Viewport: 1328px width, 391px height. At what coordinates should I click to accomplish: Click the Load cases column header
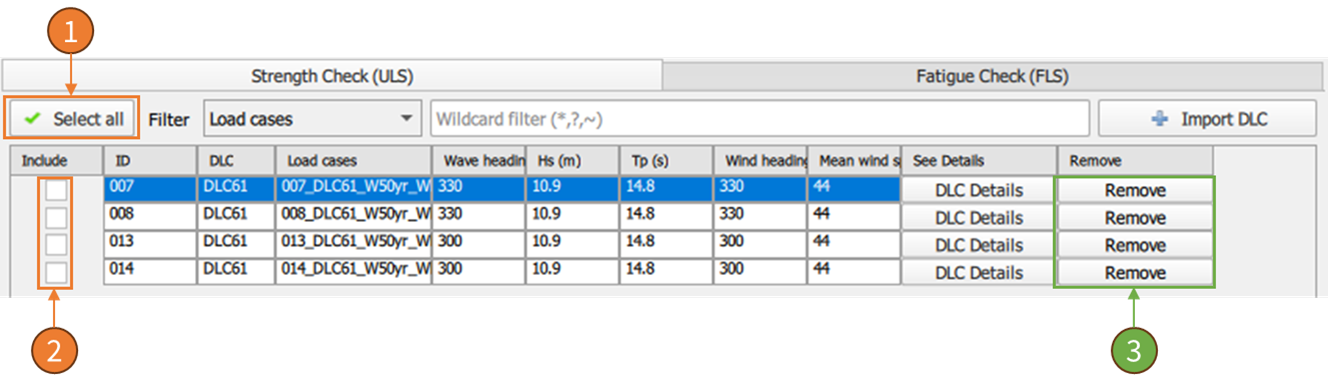(353, 160)
